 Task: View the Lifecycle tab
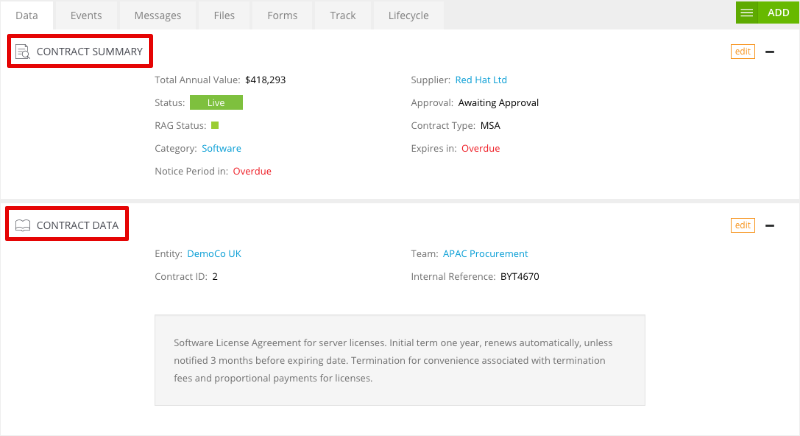(x=408, y=15)
